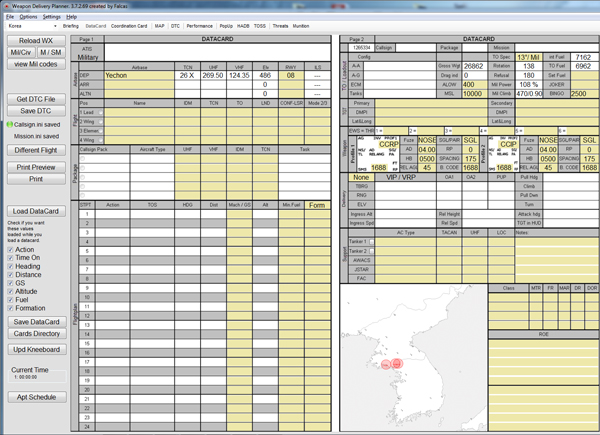This screenshot has width=600, height=435.
Task: Click the MSL 10000 value
Action: (x=474, y=94)
